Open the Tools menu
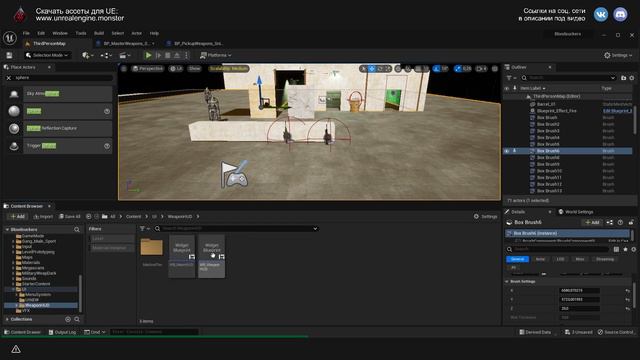This screenshot has width=640, height=360. [x=81, y=33]
